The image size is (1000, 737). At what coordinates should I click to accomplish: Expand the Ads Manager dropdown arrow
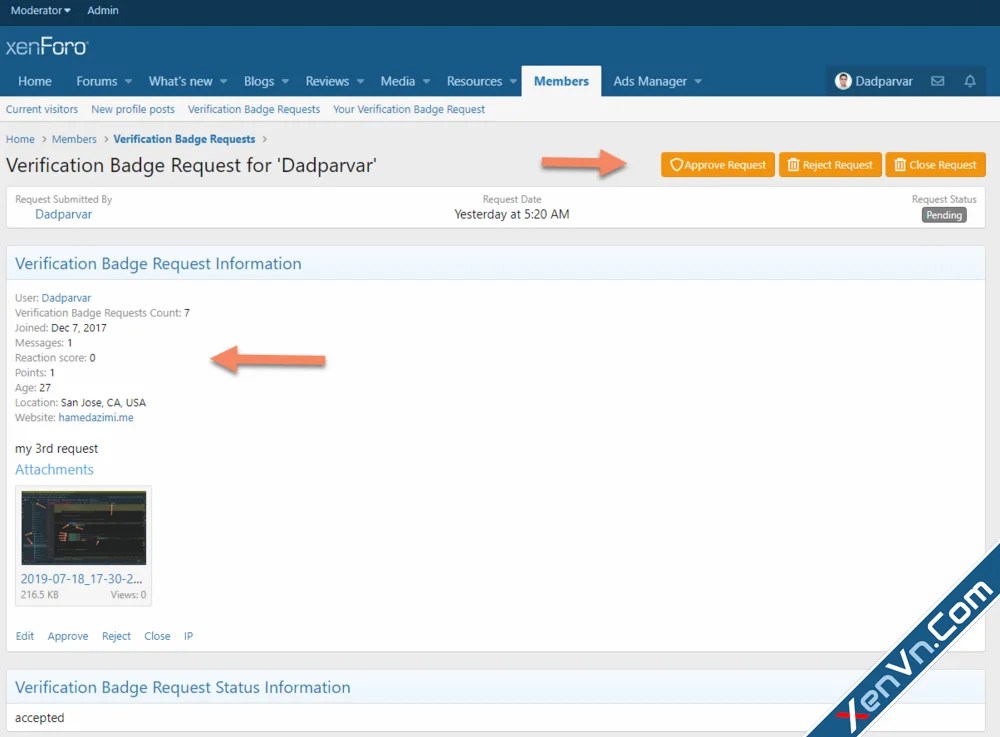698,82
